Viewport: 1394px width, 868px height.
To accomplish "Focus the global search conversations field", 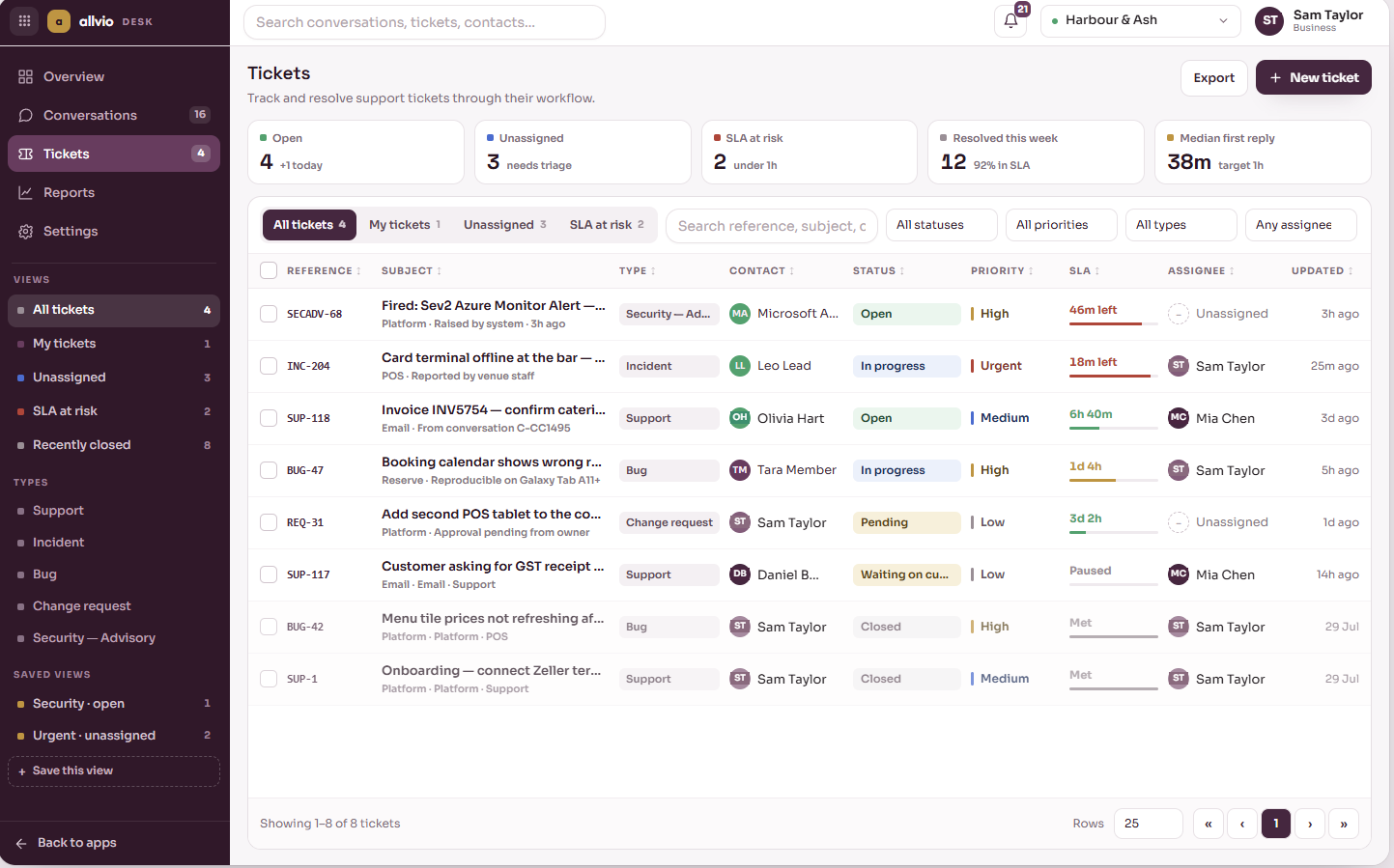I will (x=424, y=22).
